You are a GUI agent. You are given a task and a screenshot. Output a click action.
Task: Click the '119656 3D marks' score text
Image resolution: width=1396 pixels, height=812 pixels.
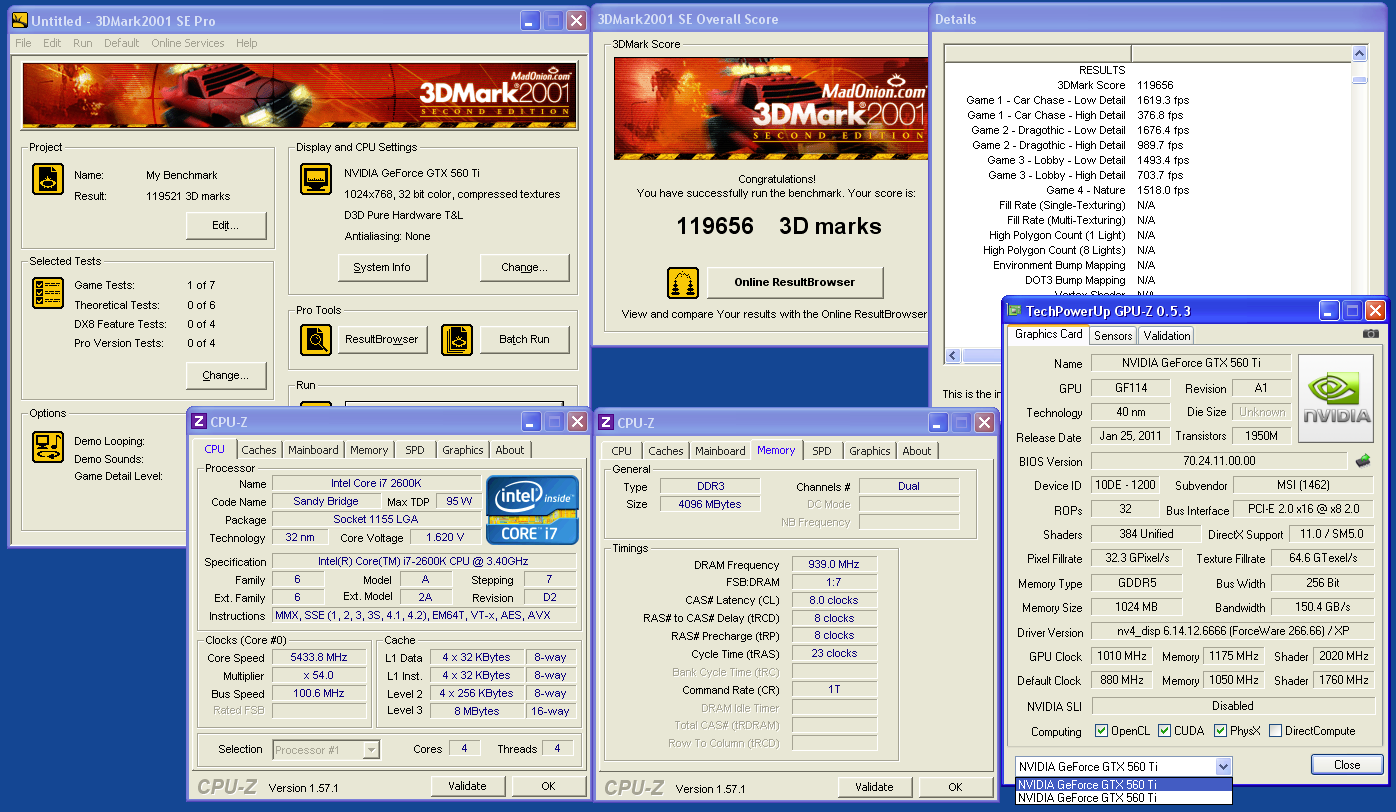779,226
